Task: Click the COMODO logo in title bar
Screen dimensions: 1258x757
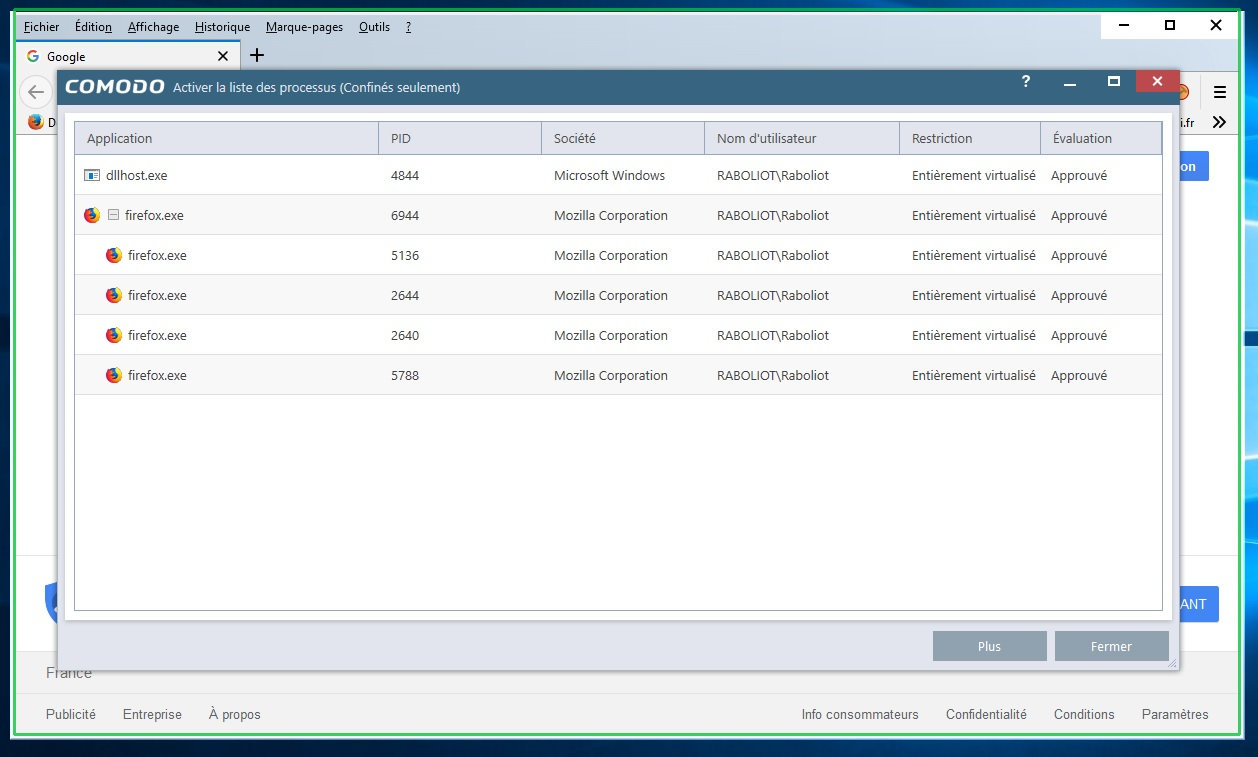Action: tap(115, 87)
